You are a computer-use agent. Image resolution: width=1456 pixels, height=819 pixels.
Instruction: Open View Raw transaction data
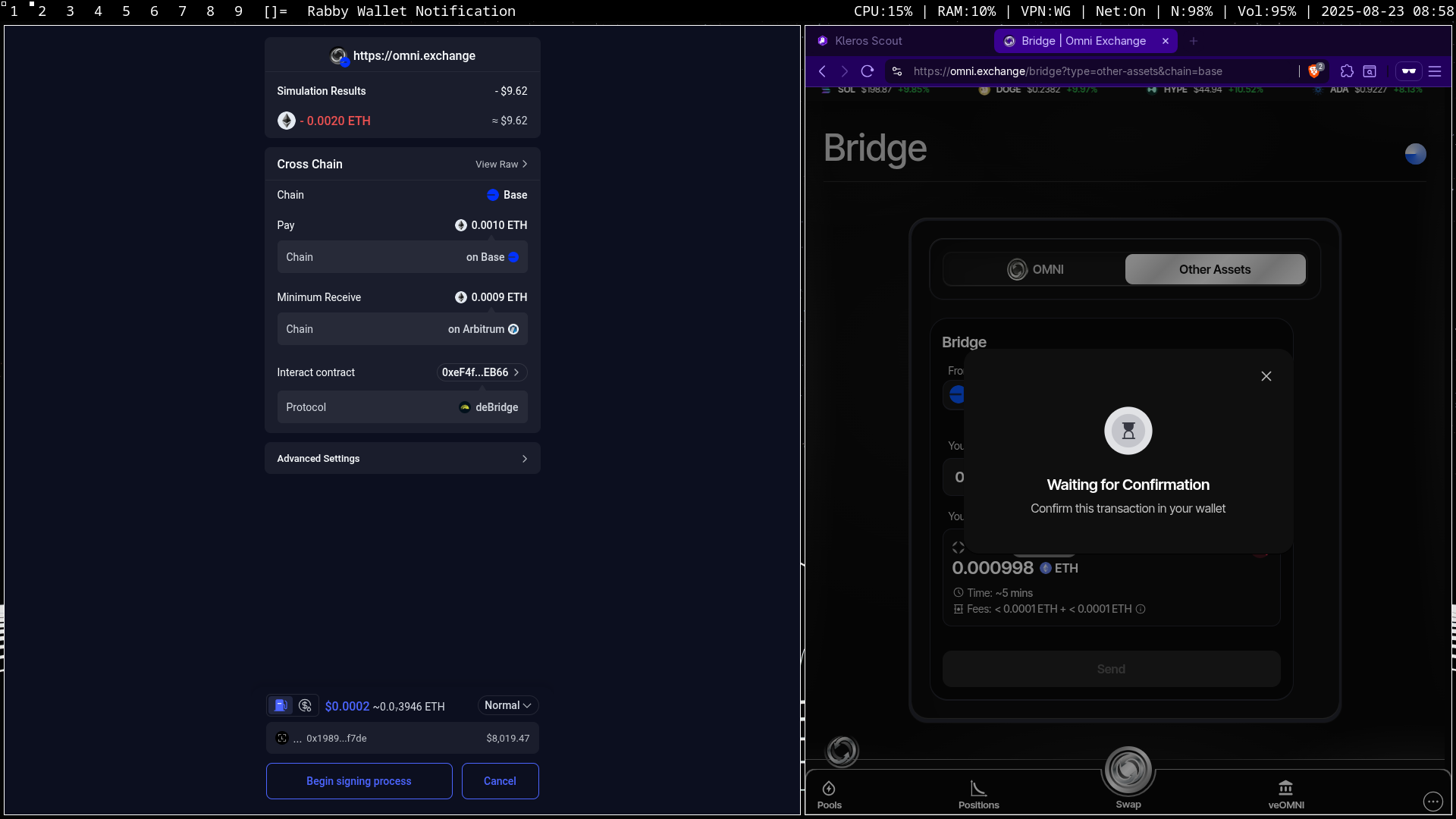coord(501,164)
